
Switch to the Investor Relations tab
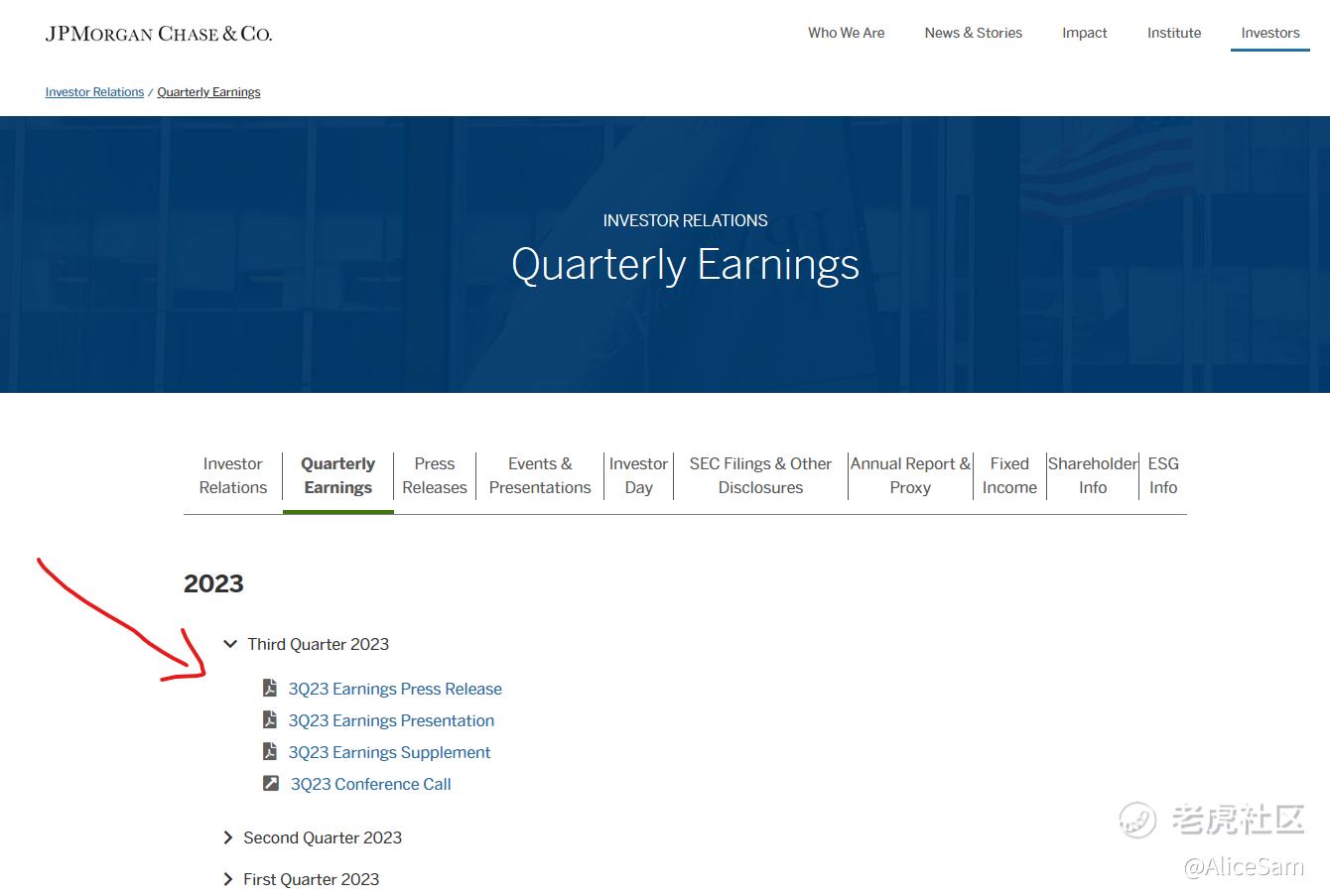pyautogui.click(x=233, y=475)
